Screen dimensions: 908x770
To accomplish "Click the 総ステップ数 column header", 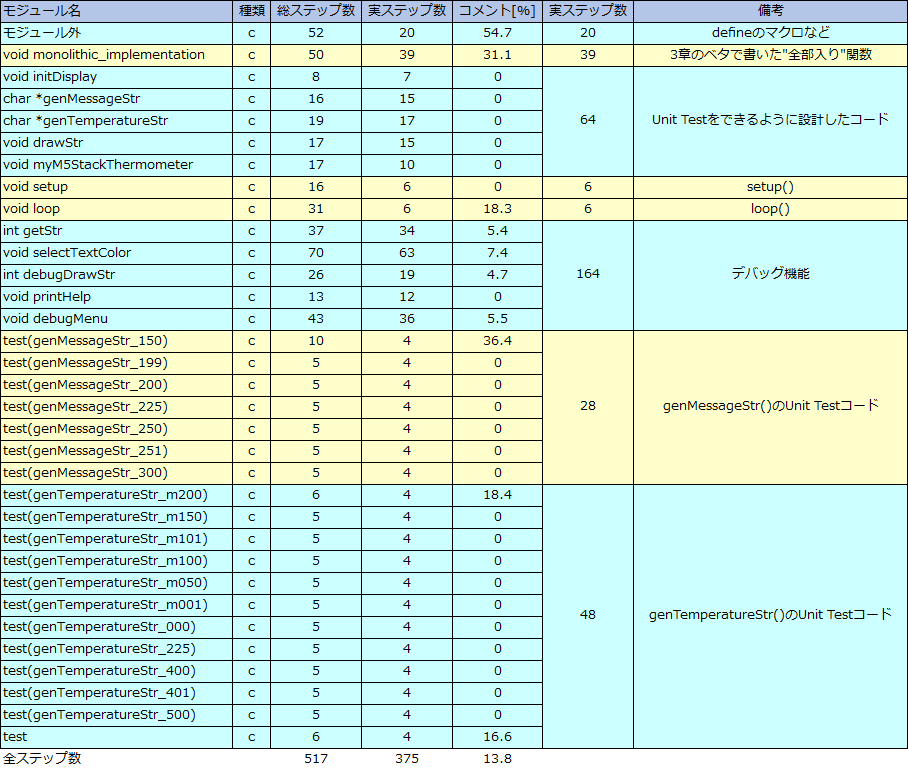I will [316, 11].
